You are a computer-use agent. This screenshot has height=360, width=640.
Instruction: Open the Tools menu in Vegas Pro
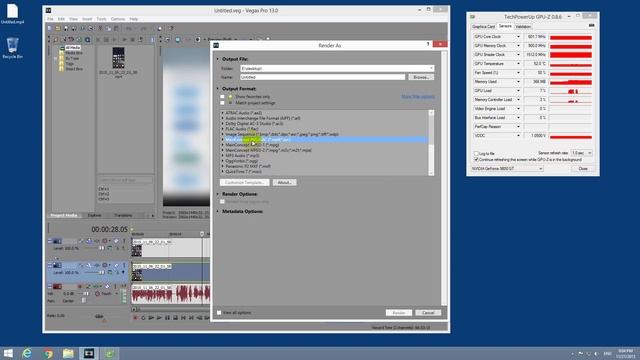pyautogui.click(x=101, y=19)
